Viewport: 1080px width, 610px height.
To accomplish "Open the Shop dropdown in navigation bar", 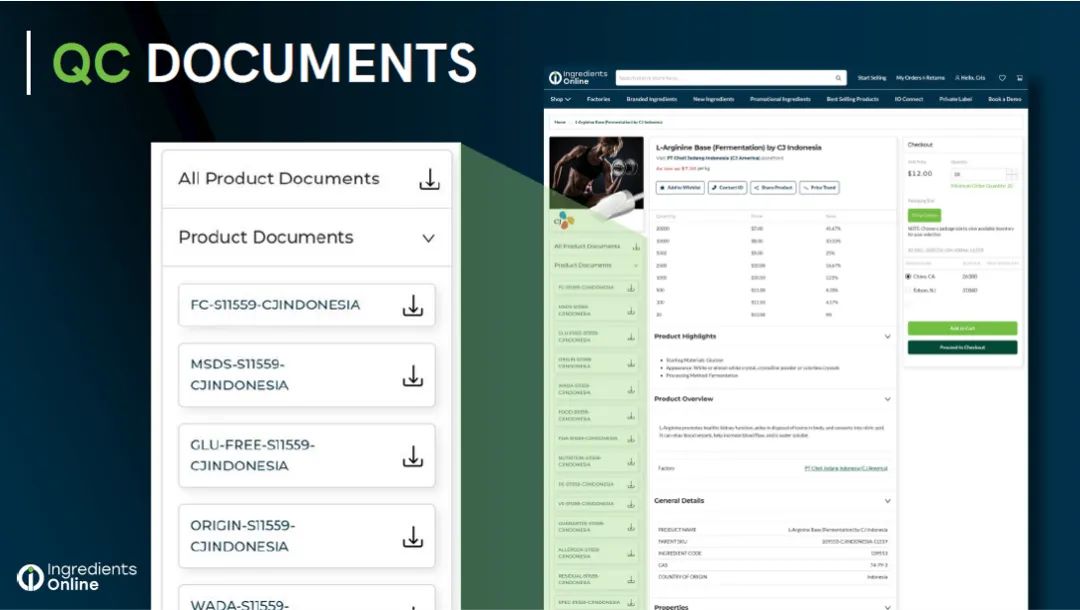I will point(560,99).
